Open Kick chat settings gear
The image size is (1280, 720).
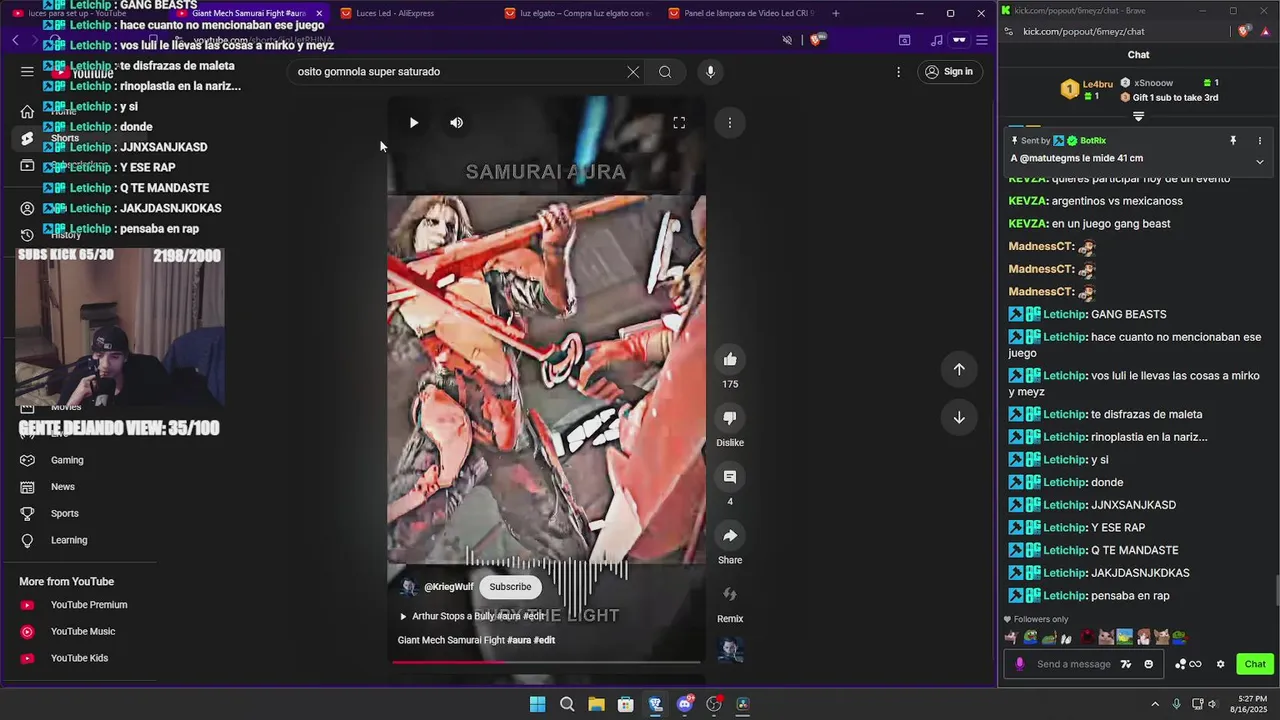1220,664
